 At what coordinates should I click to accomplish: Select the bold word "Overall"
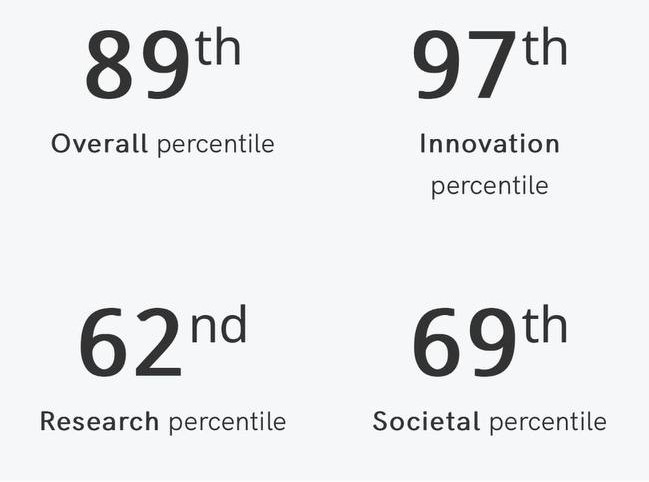[99, 144]
